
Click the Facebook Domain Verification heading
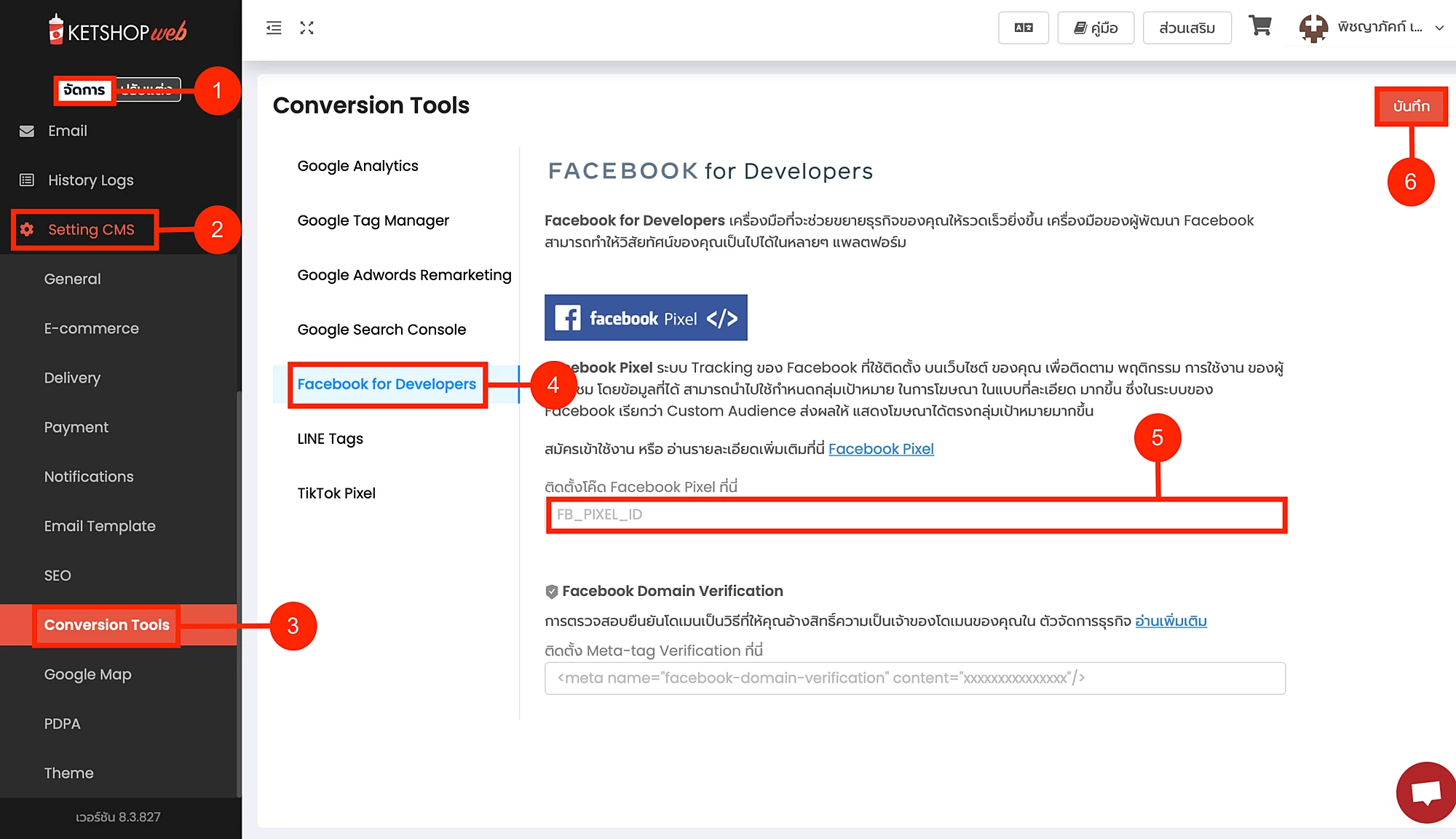[673, 592]
